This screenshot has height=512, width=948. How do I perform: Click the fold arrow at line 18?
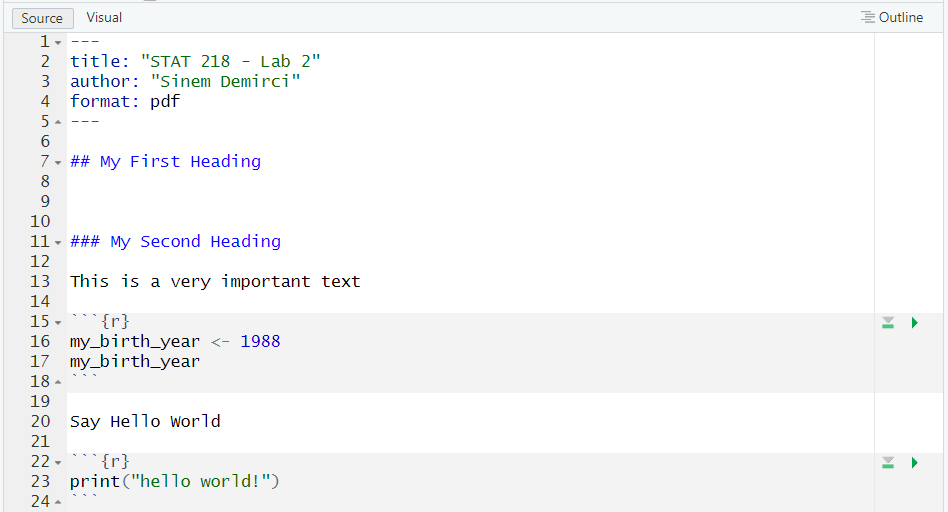click(x=58, y=382)
